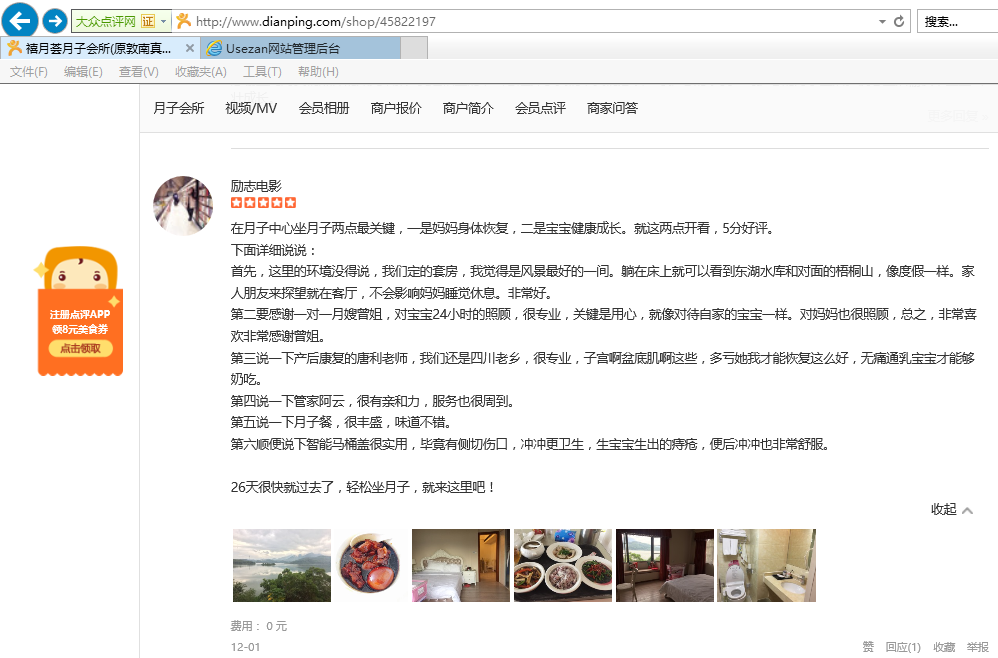The width and height of the screenshot is (998, 658).
Task: Open the 工具(T) menu
Action: (x=262, y=72)
